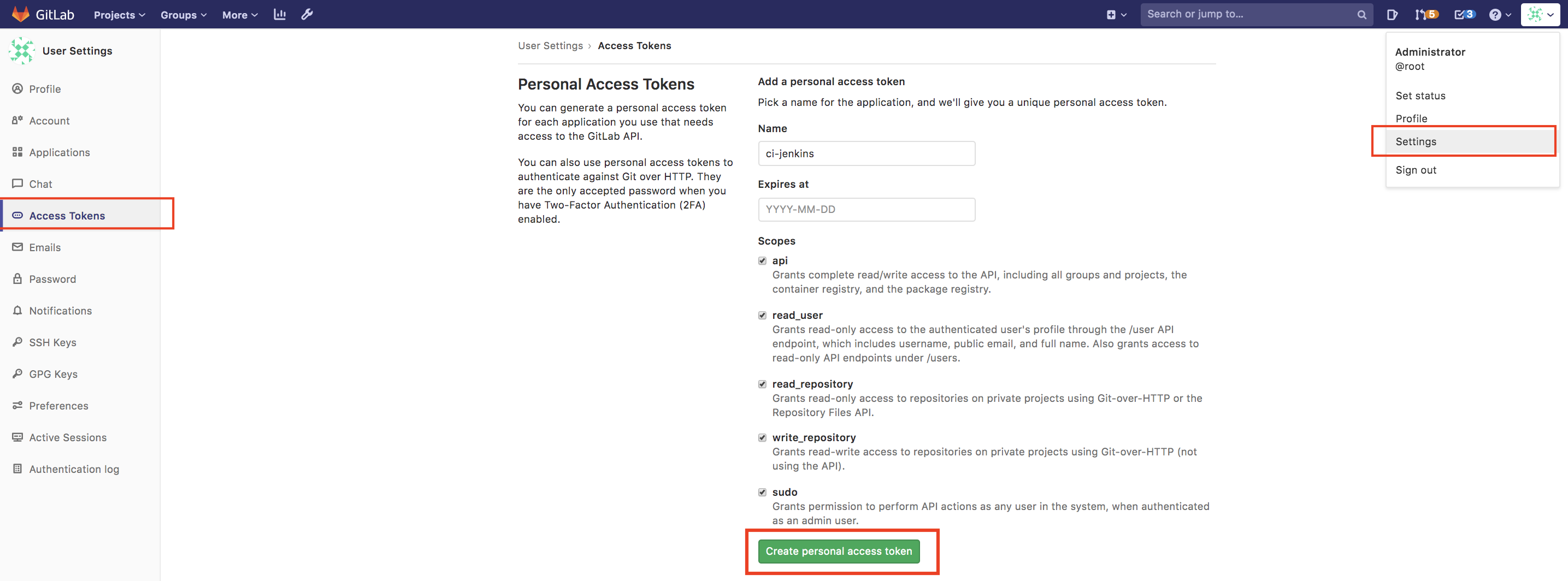Choose Sign out from the user menu
Viewport: 1568px width, 581px height.
[x=1415, y=170]
